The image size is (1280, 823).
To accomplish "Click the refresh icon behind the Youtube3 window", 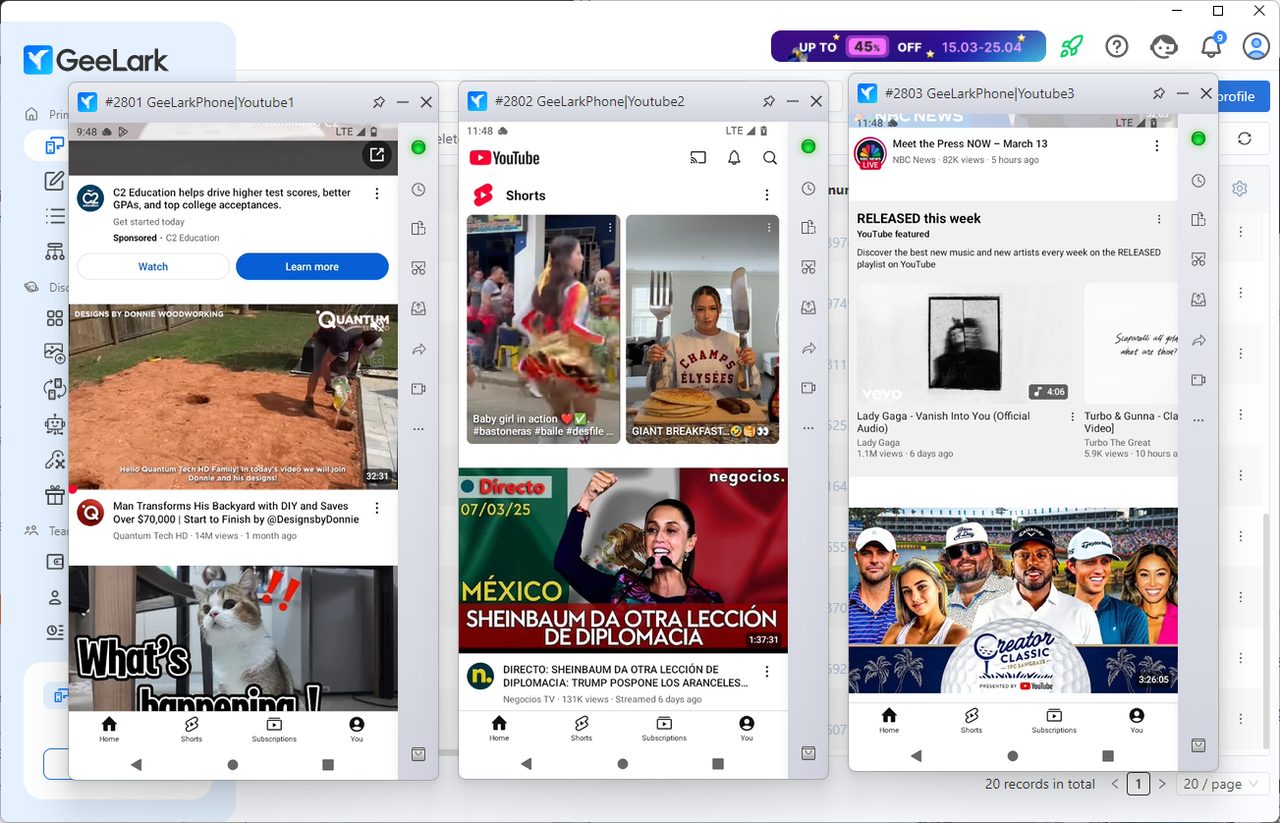I will [x=1244, y=139].
